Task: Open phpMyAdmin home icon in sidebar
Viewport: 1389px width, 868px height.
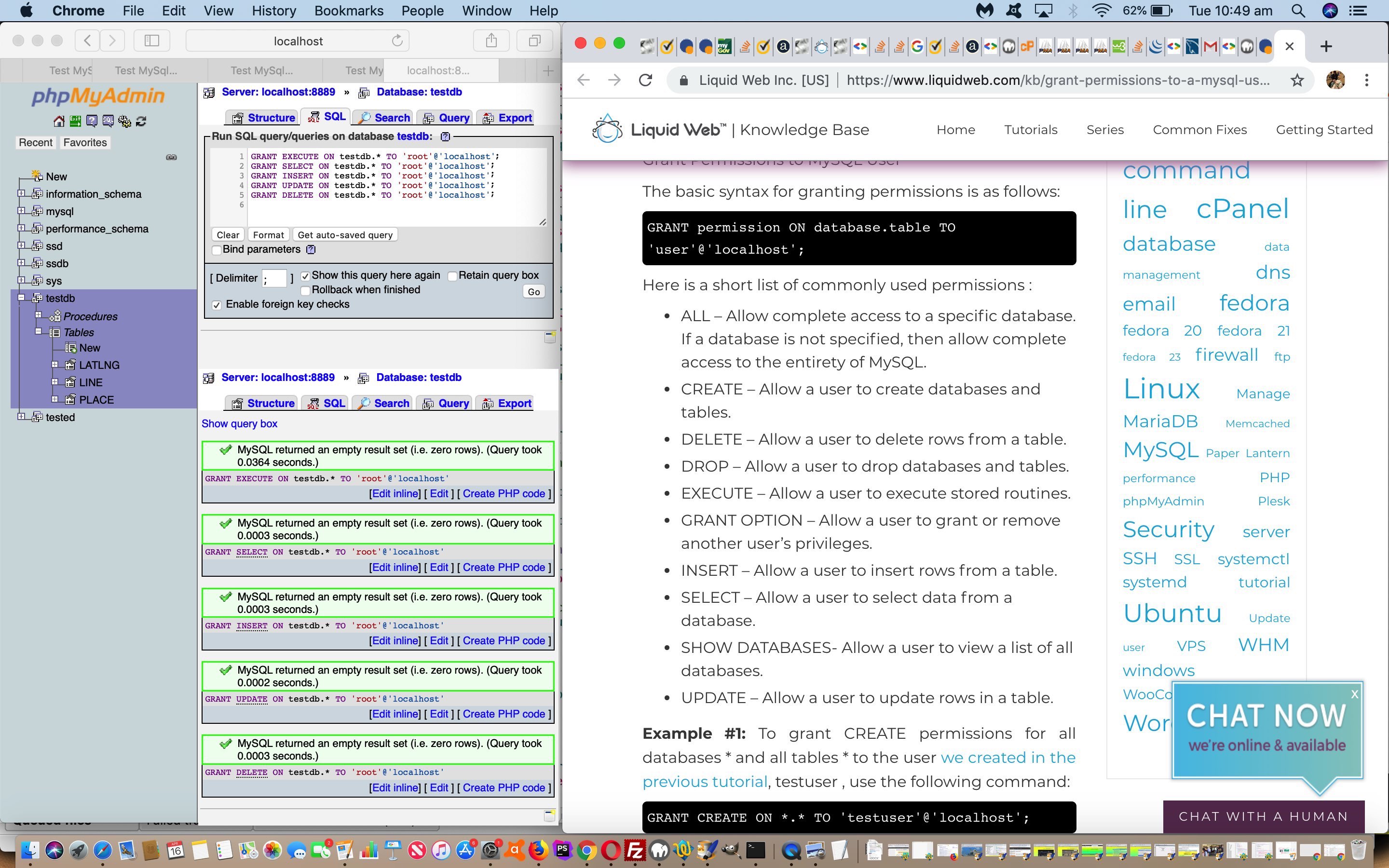Action: tap(58, 121)
